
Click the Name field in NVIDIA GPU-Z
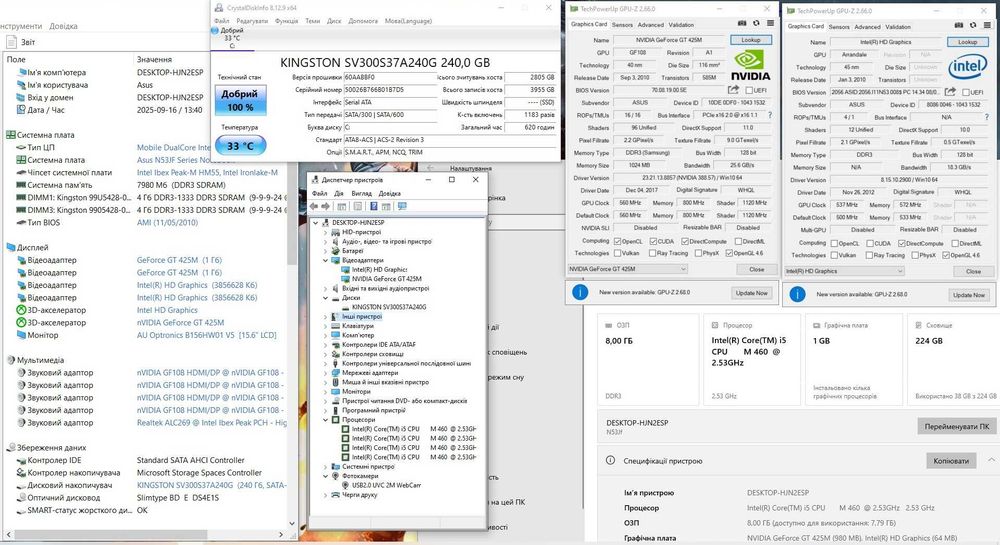(x=669, y=40)
